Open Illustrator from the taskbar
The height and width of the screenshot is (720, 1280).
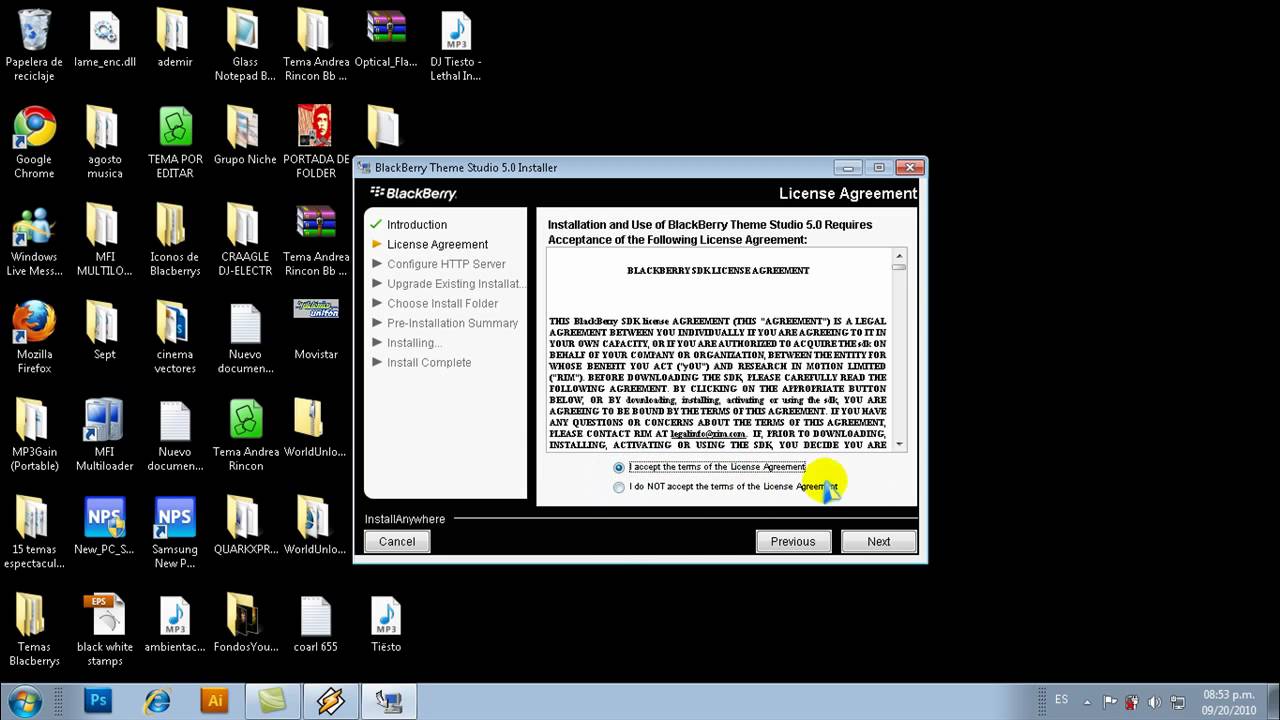[x=214, y=701]
